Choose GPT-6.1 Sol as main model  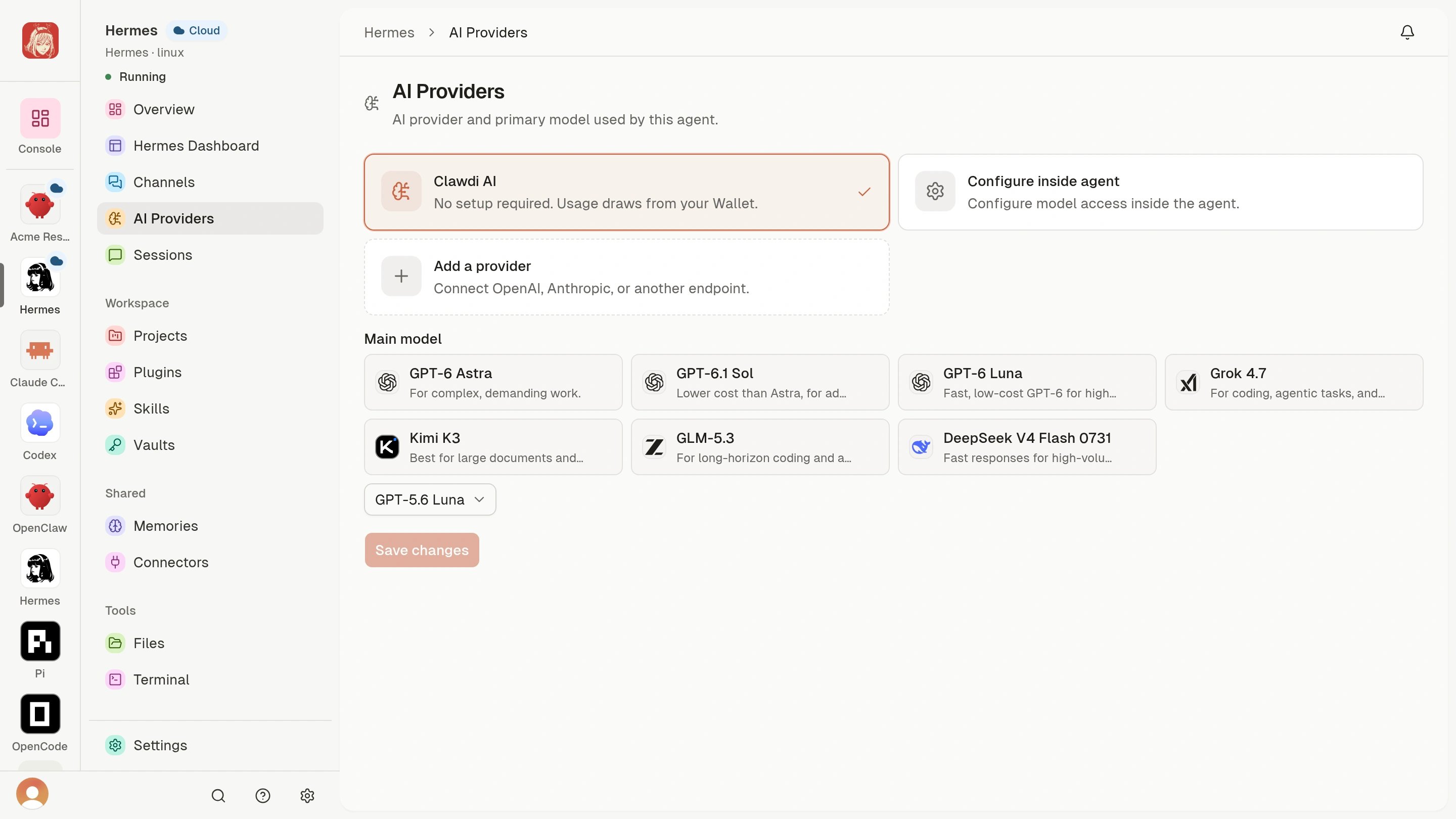[x=760, y=382]
